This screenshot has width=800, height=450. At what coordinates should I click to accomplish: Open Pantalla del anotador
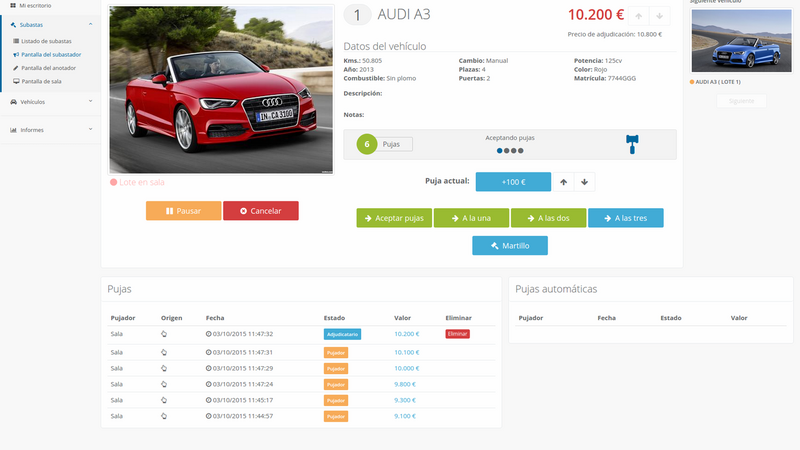[x=44, y=68]
